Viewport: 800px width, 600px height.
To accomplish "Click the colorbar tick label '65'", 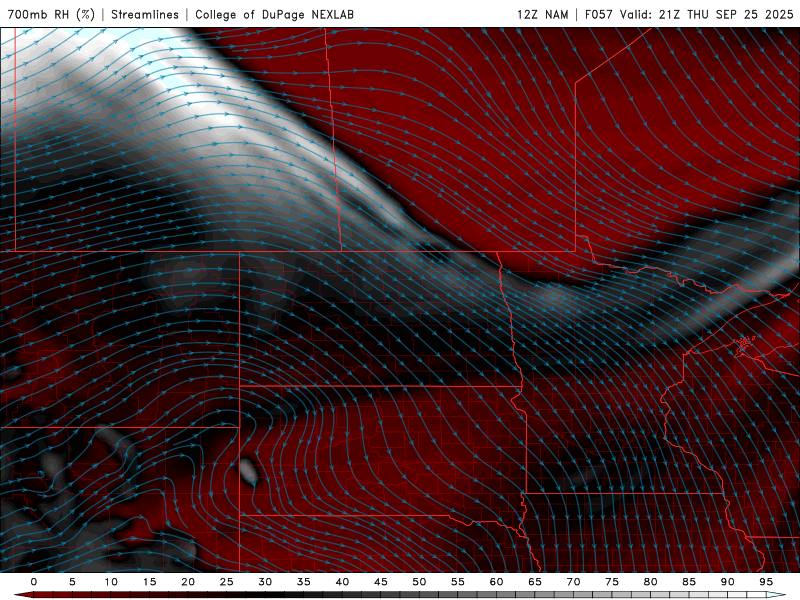I will pyautogui.click(x=535, y=582).
